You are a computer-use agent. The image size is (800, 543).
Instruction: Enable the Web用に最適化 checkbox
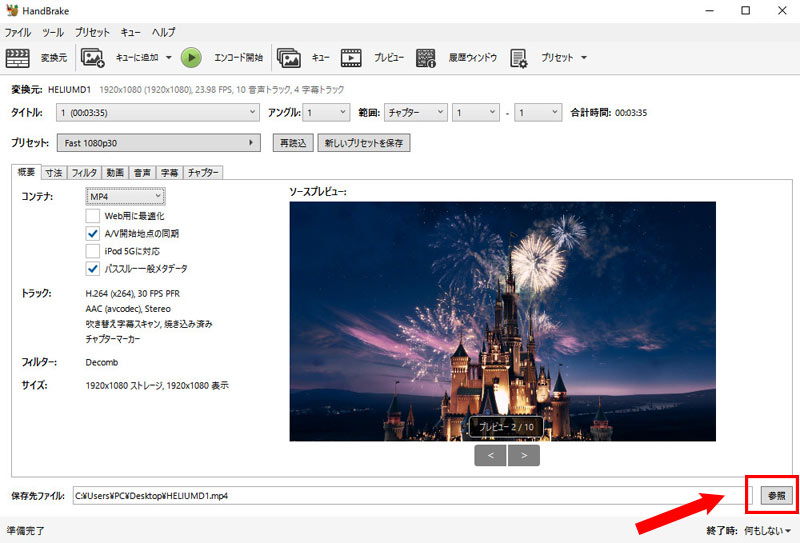pos(93,215)
